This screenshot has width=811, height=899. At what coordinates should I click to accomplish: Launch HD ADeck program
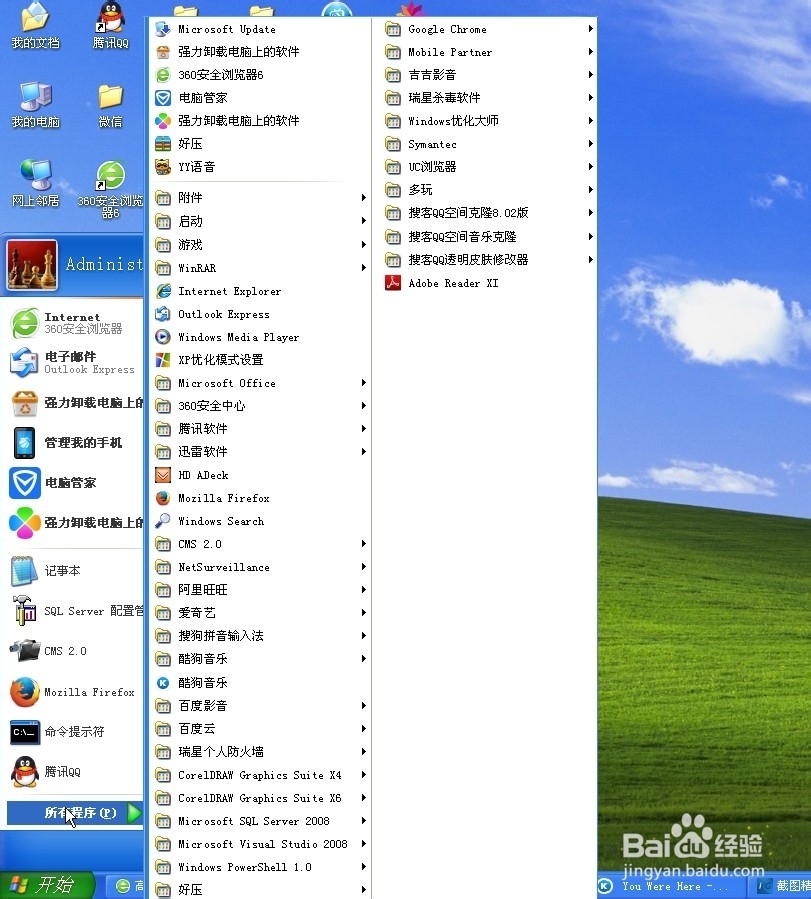pyautogui.click(x=260, y=475)
